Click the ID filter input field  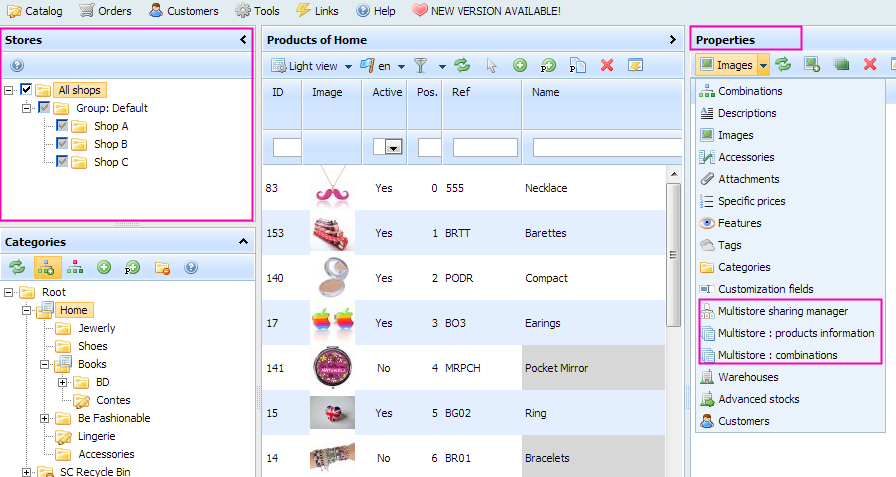pyautogui.click(x=287, y=147)
